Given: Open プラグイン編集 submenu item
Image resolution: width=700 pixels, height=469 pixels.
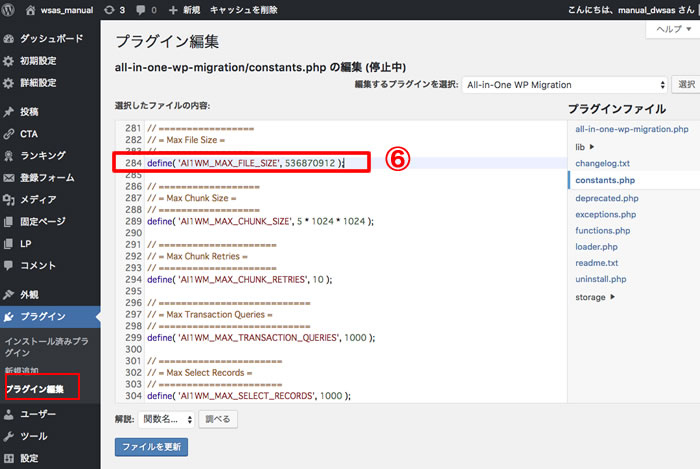Looking at the screenshot, I should [x=35, y=389].
